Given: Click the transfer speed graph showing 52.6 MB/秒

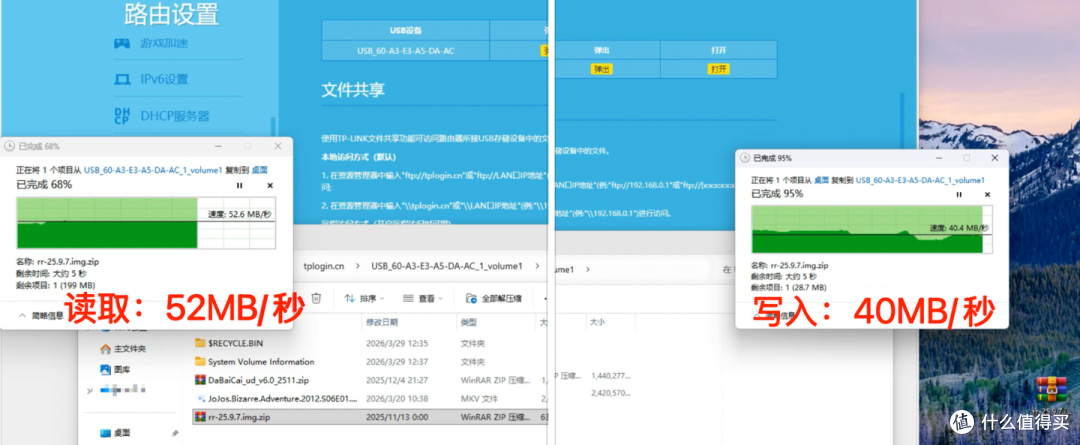Looking at the screenshot, I should tap(146, 223).
